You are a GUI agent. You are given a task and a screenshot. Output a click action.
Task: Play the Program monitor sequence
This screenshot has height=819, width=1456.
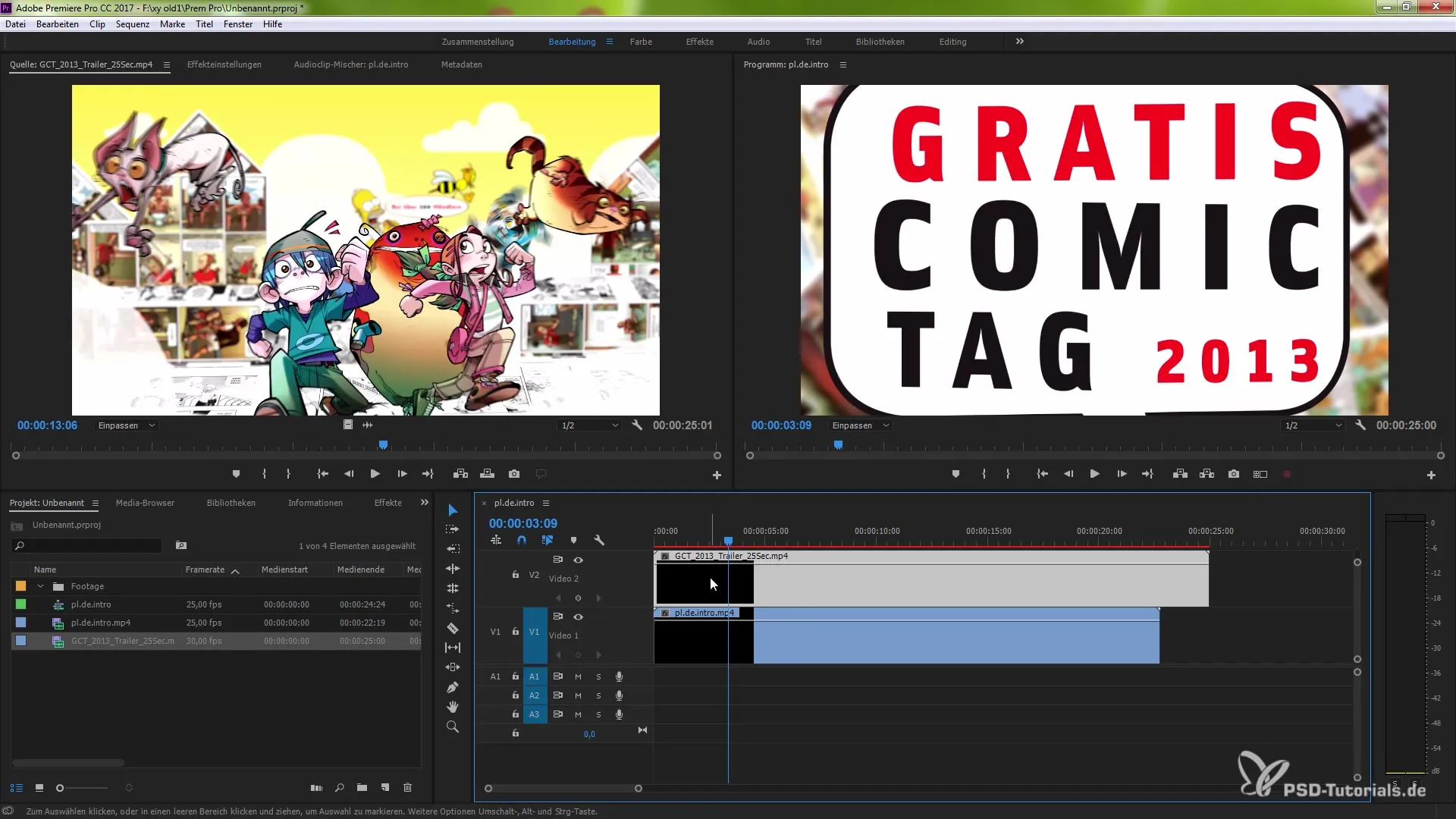(1094, 474)
